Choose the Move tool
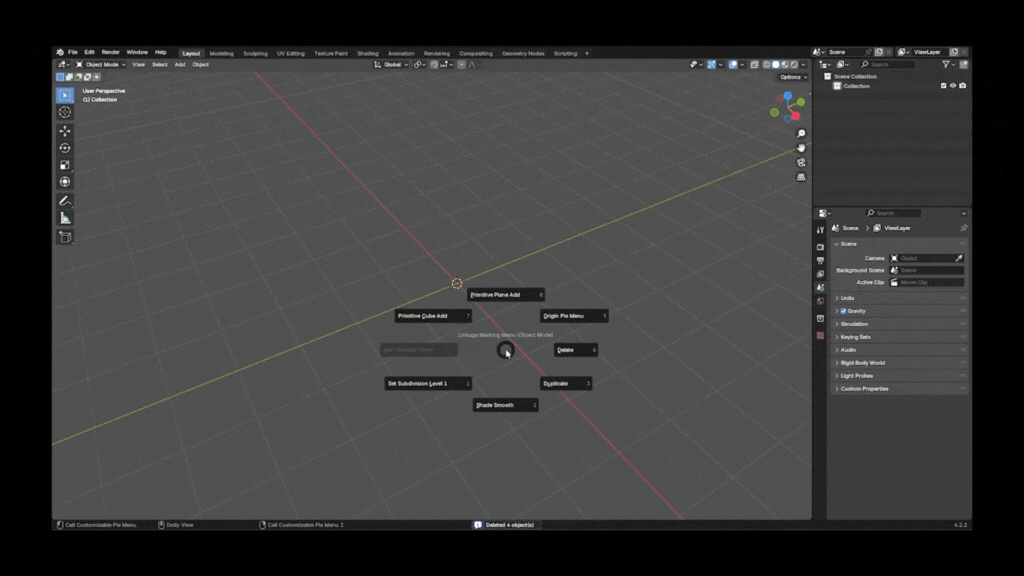 pos(65,131)
